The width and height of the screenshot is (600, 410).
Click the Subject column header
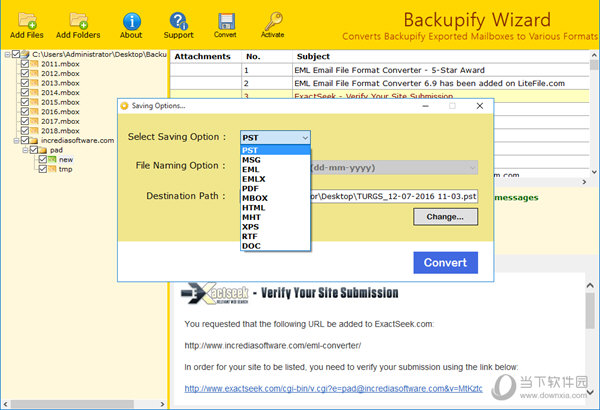441,57
